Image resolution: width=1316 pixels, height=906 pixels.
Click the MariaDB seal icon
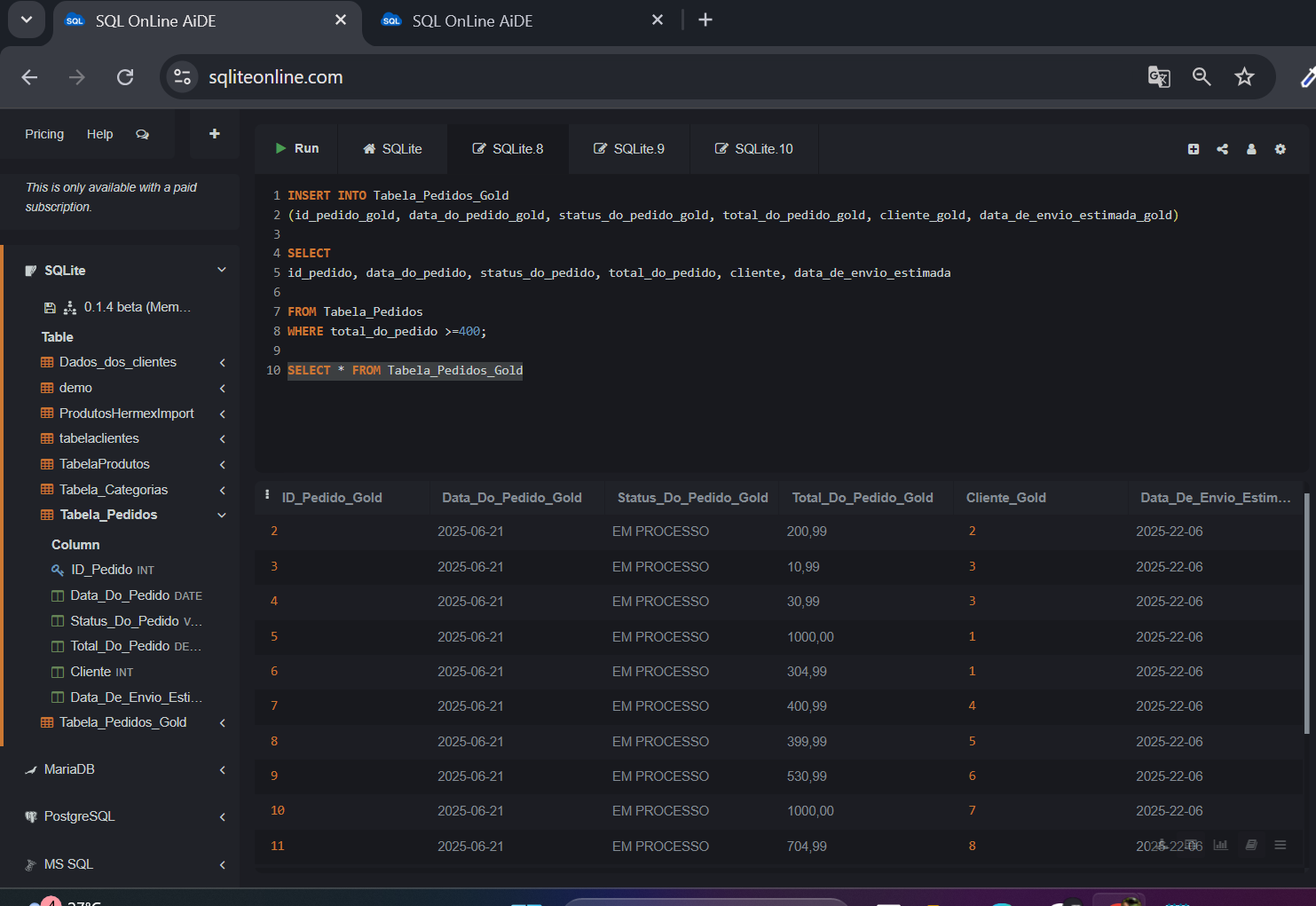[x=31, y=769]
